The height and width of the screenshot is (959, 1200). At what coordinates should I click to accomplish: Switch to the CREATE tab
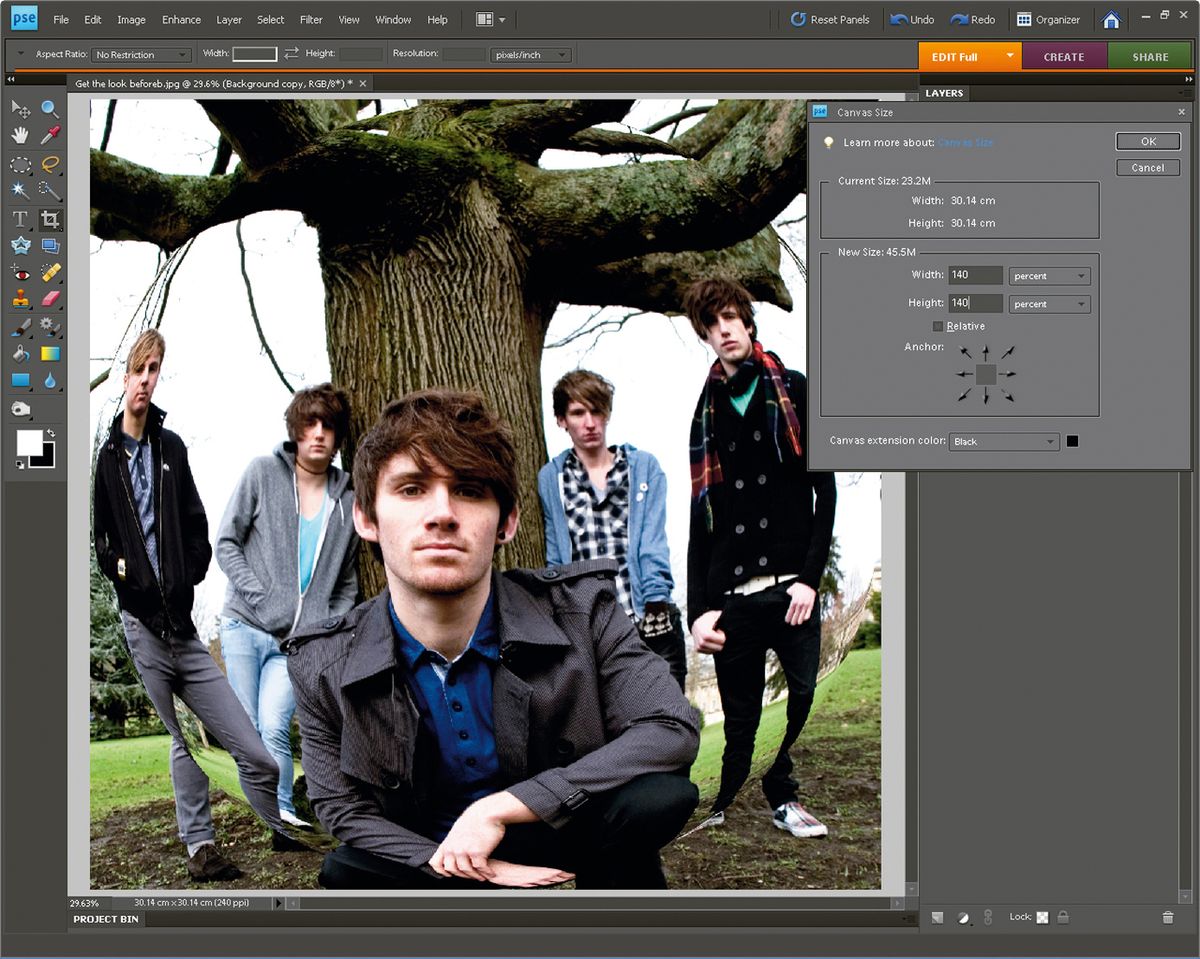(x=1064, y=56)
